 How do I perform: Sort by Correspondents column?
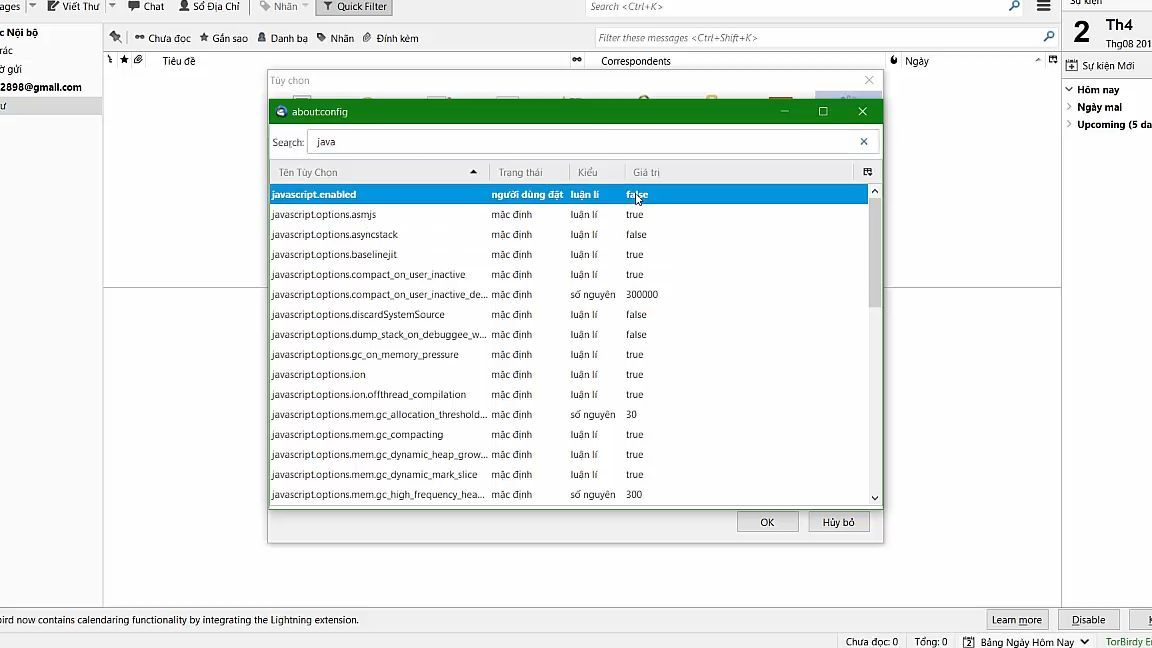pyautogui.click(x=636, y=61)
